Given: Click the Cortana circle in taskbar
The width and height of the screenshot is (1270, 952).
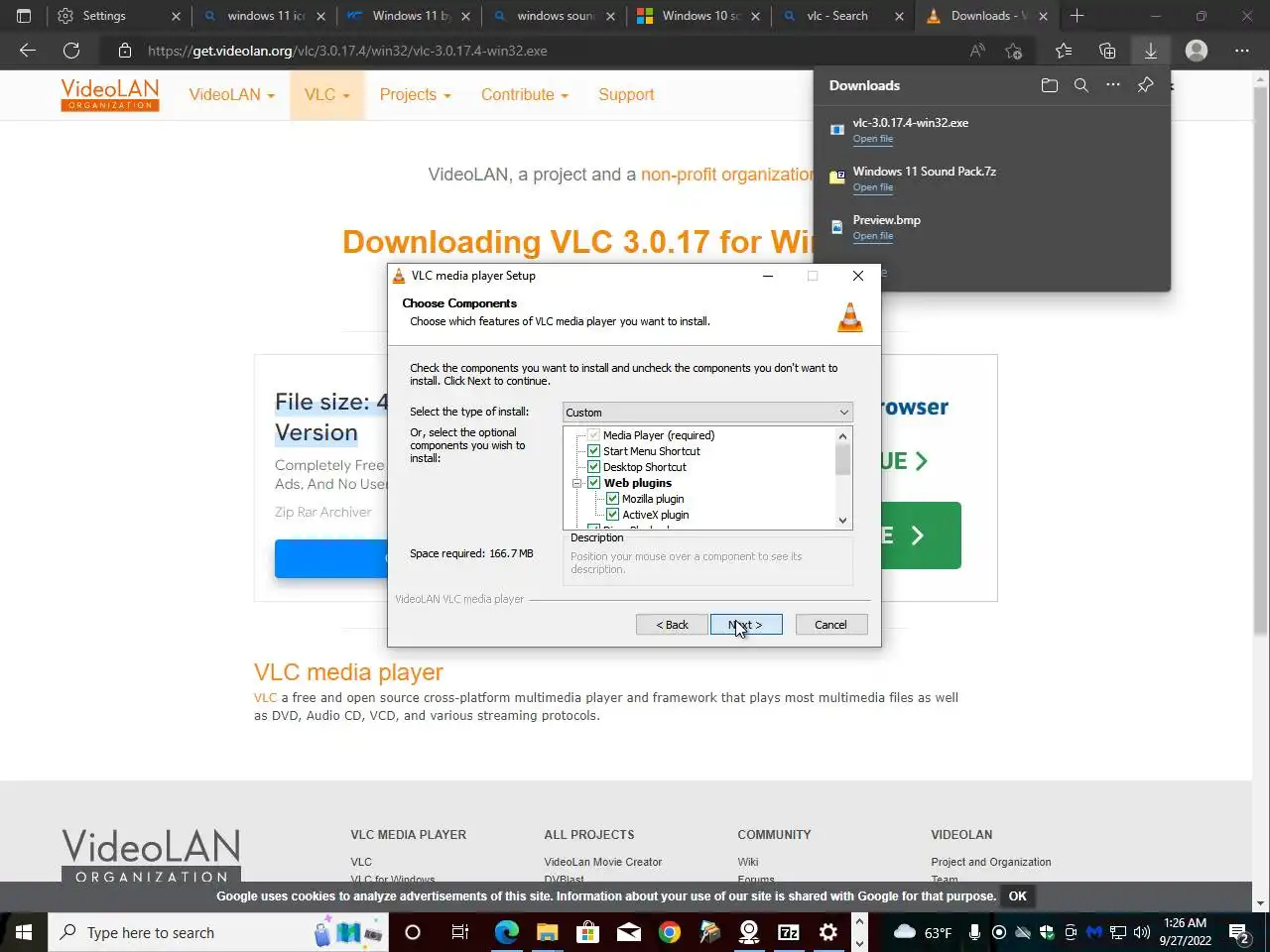Looking at the screenshot, I should [x=413, y=932].
